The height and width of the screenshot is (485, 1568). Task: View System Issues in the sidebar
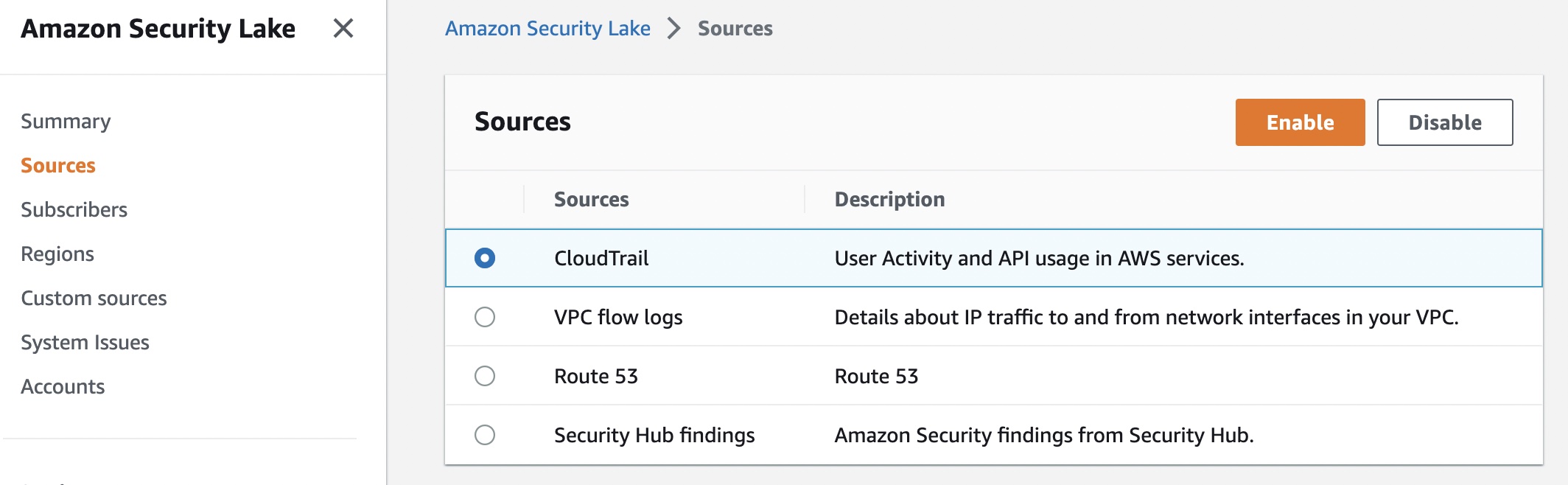(85, 343)
